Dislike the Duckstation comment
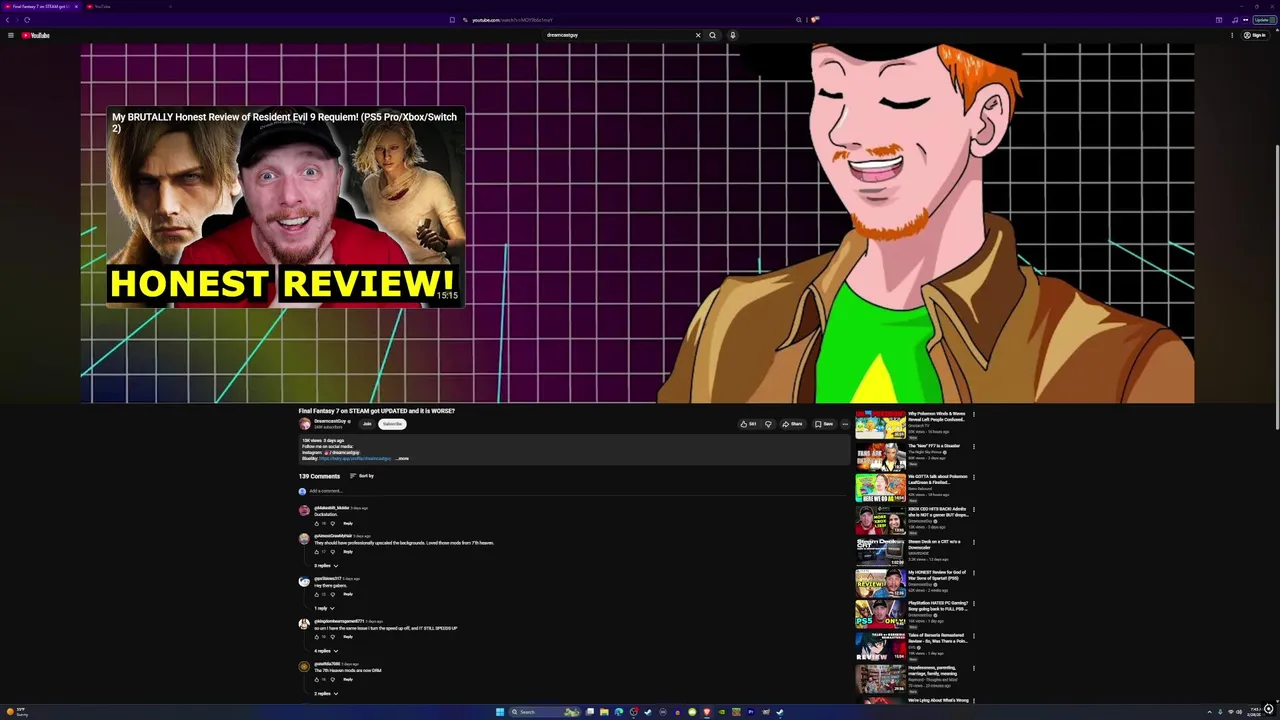This screenshot has width=1280, height=720. click(333, 523)
